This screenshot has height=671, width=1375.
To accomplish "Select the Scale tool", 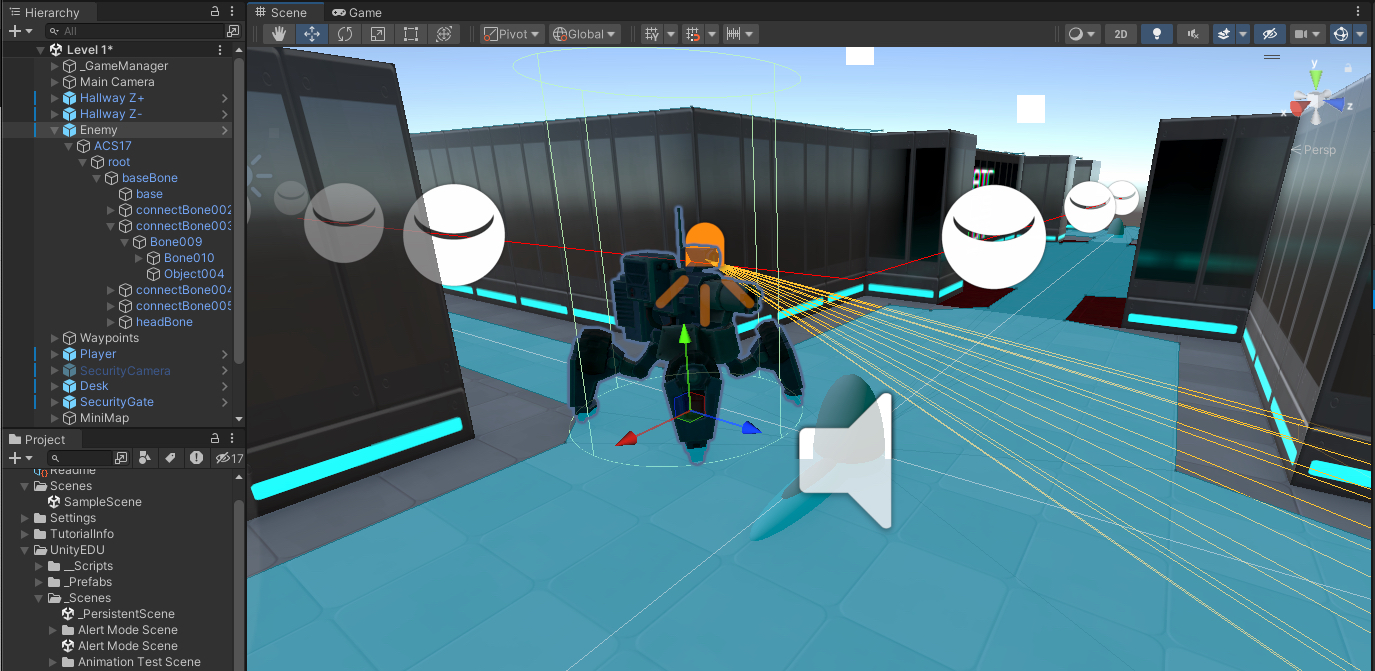I will point(378,33).
